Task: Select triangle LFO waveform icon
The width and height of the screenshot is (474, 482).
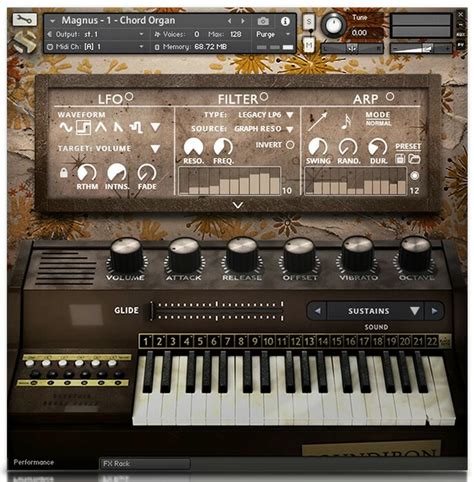Action: point(100,127)
